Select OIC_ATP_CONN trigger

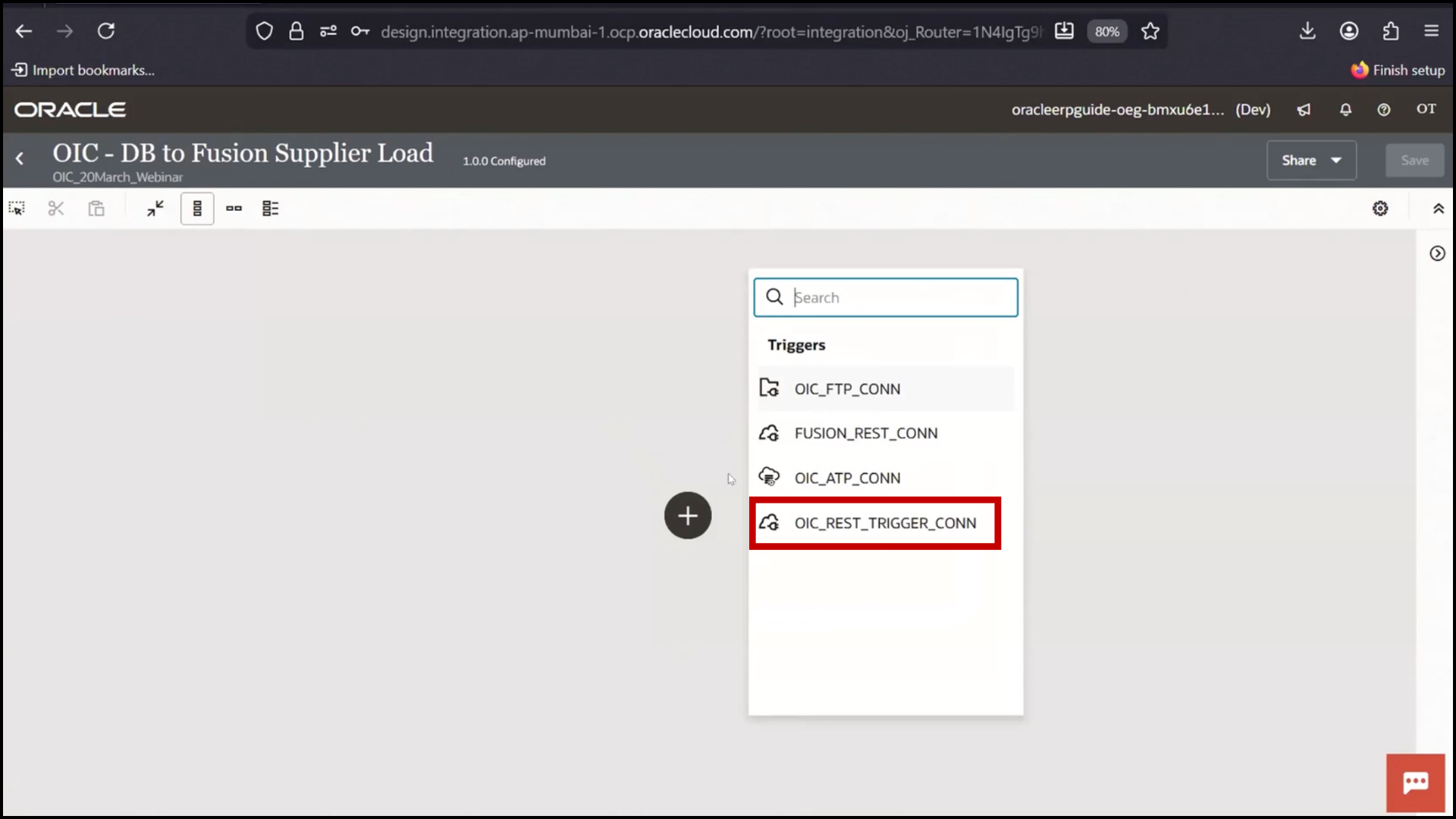[886, 479]
